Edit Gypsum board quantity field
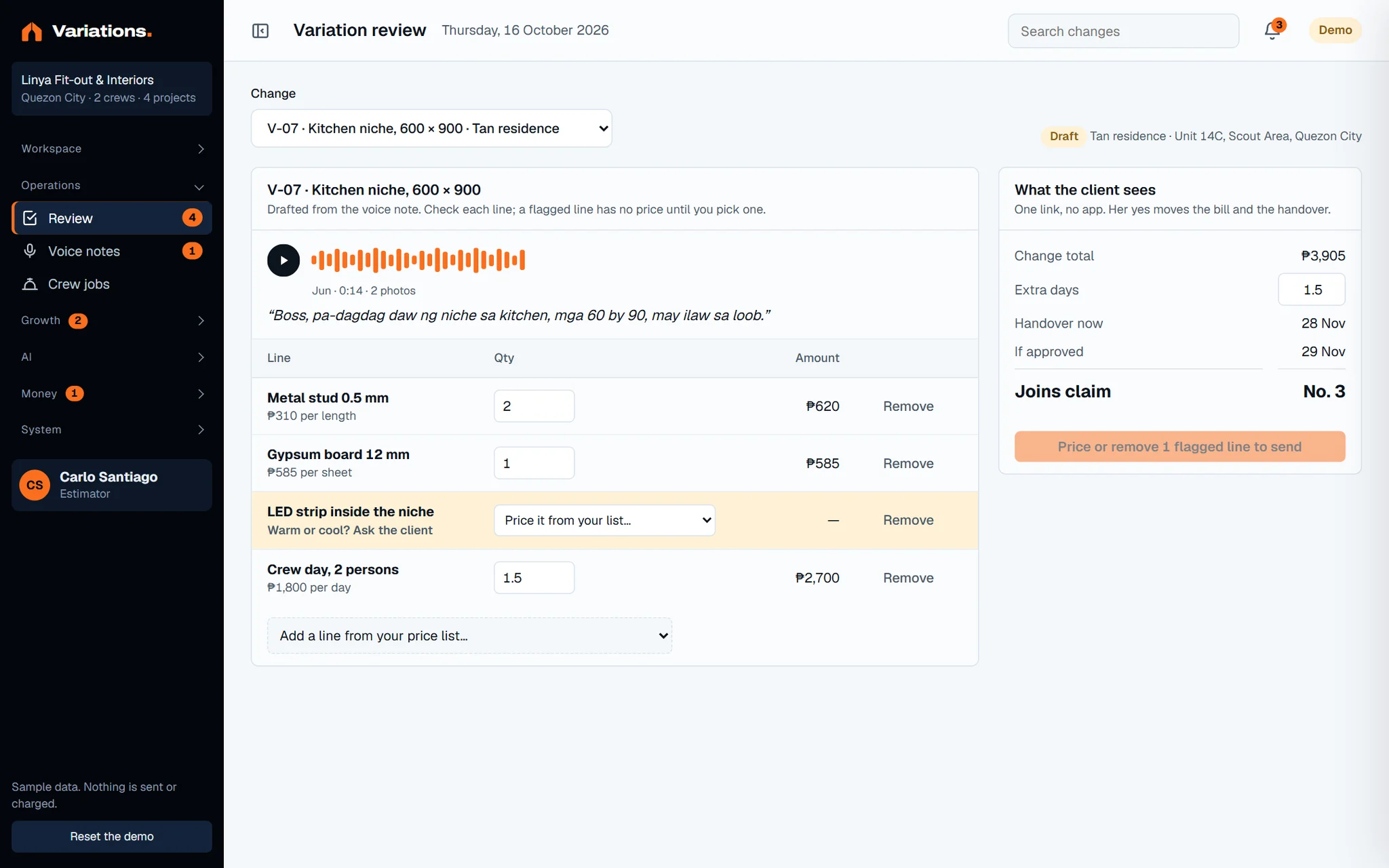 (534, 463)
